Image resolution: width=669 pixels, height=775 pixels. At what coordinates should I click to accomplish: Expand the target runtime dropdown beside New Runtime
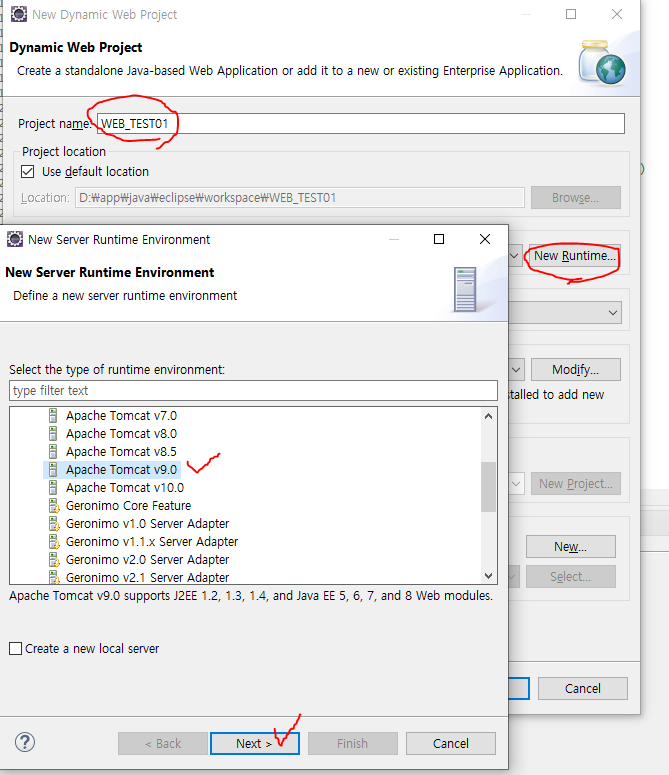515,256
